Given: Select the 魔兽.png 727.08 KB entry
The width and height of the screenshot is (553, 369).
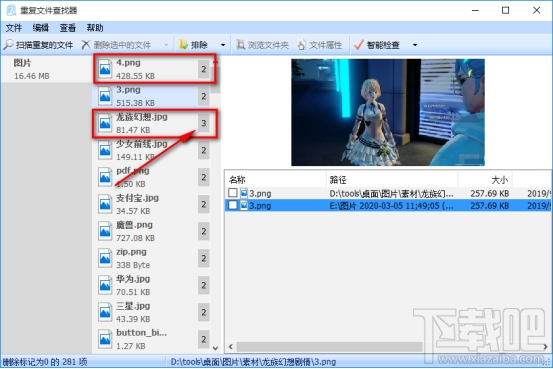Looking at the screenshot, I should click(x=152, y=231).
